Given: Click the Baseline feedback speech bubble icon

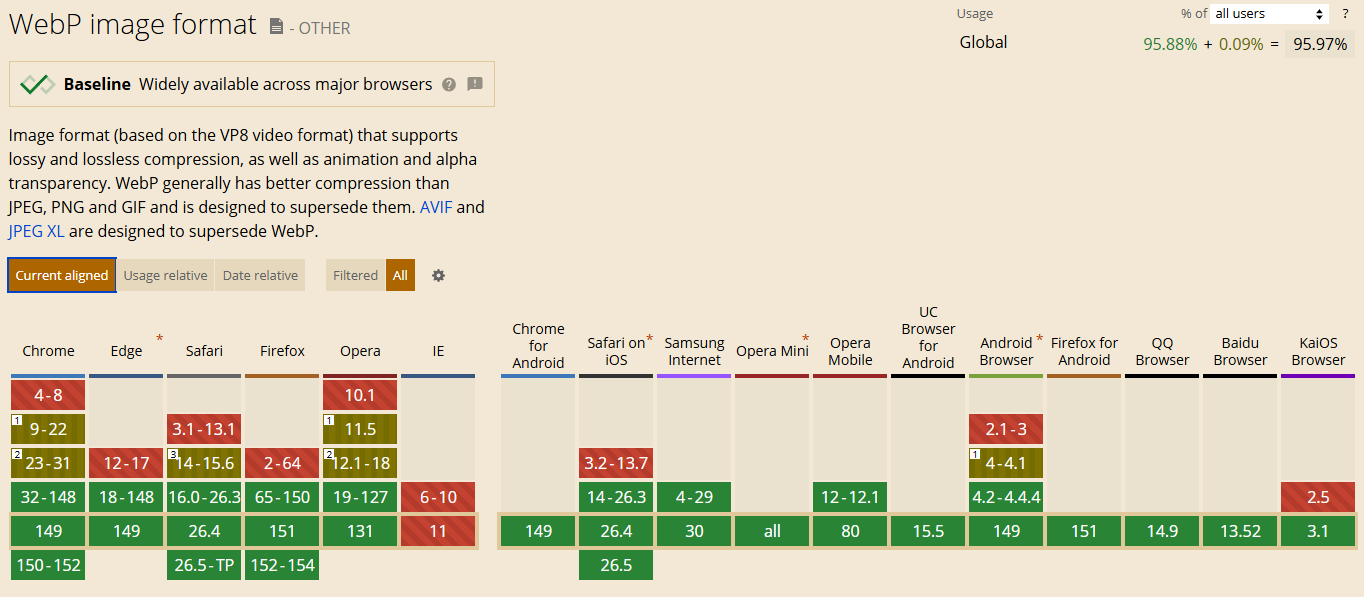Looking at the screenshot, I should [x=475, y=84].
